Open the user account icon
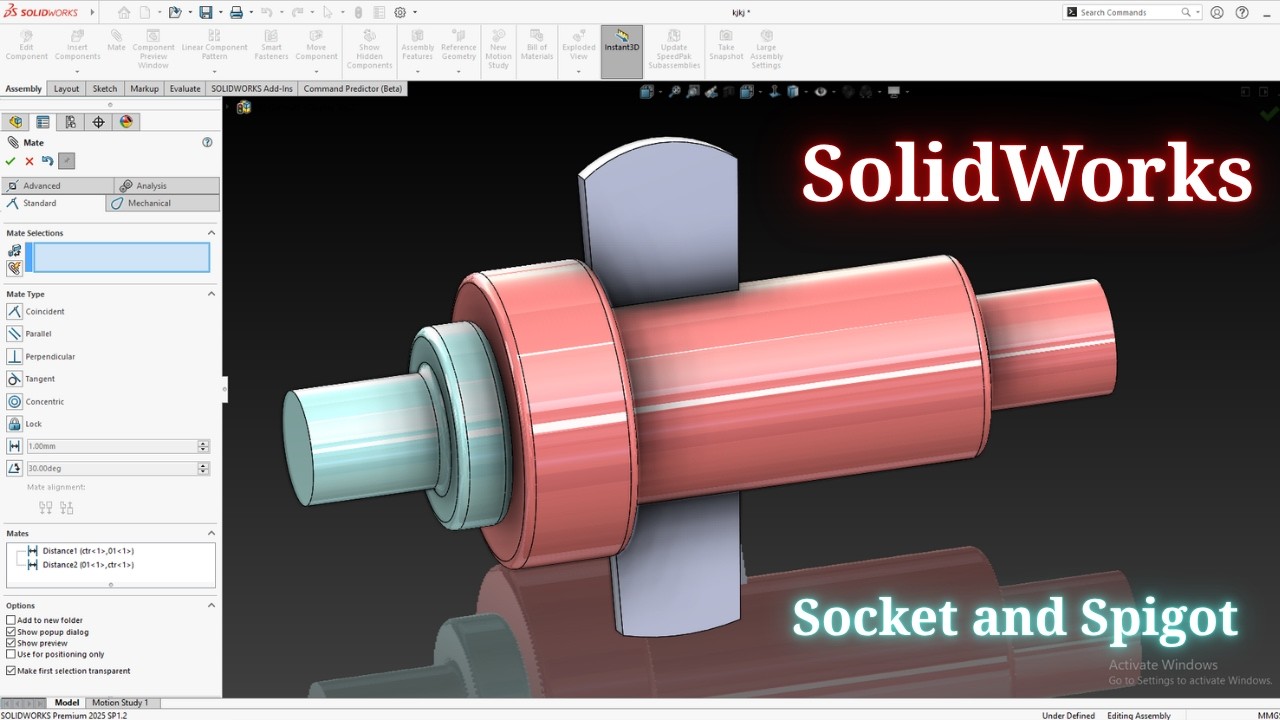This screenshot has height=720, width=1280. click(1217, 13)
